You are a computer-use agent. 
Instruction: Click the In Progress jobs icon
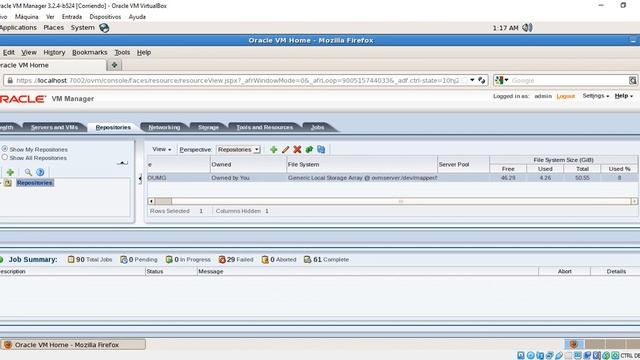click(169, 260)
